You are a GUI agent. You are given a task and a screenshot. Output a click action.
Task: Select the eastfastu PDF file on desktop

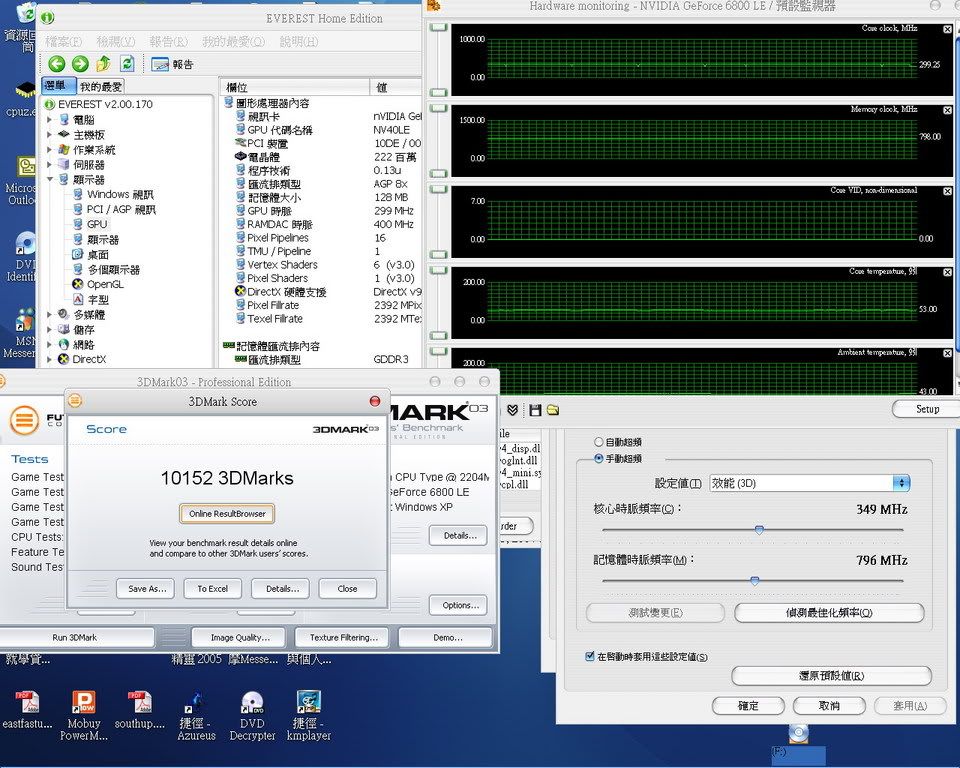(x=27, y=710)
